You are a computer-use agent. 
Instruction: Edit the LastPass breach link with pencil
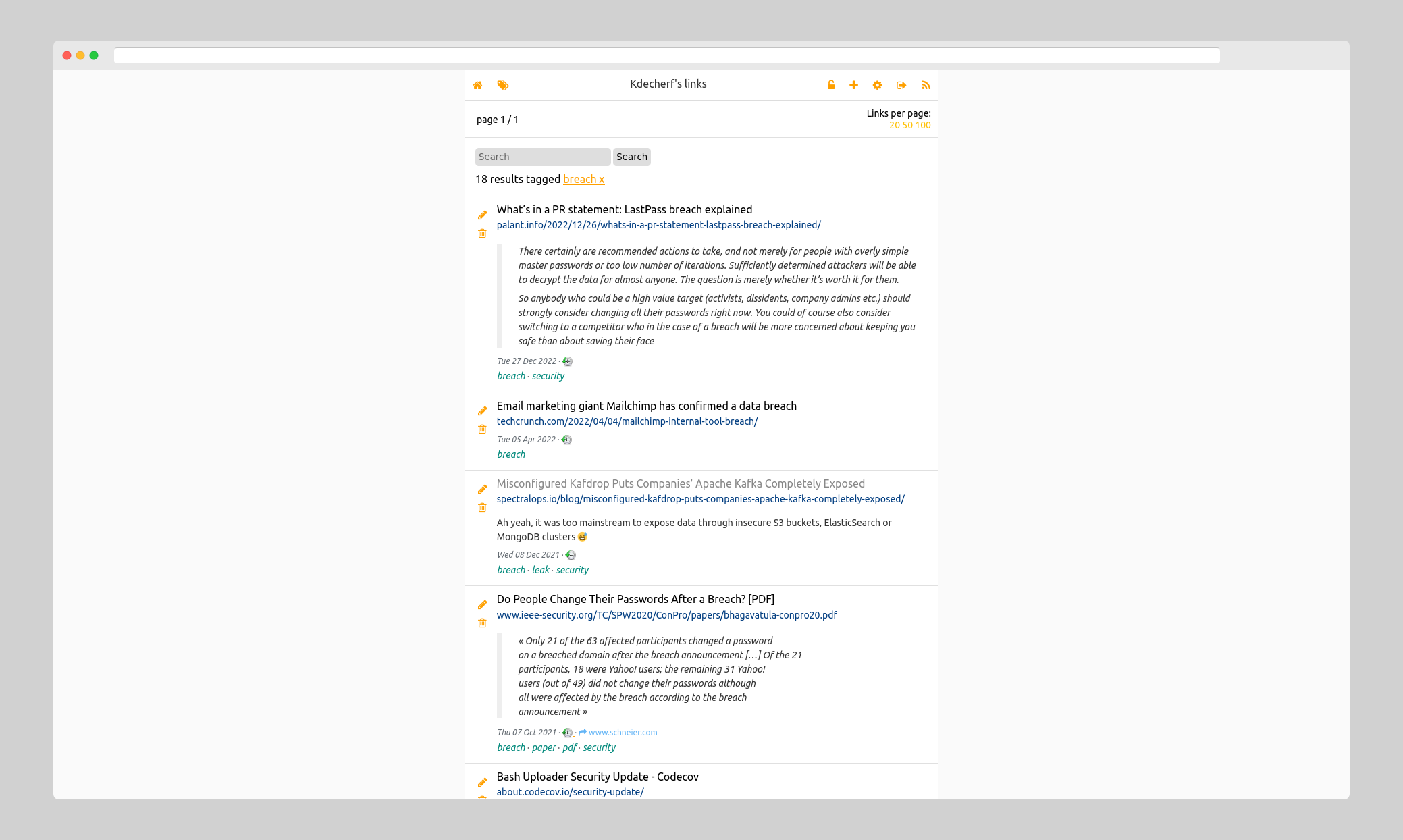click(482, 215)
